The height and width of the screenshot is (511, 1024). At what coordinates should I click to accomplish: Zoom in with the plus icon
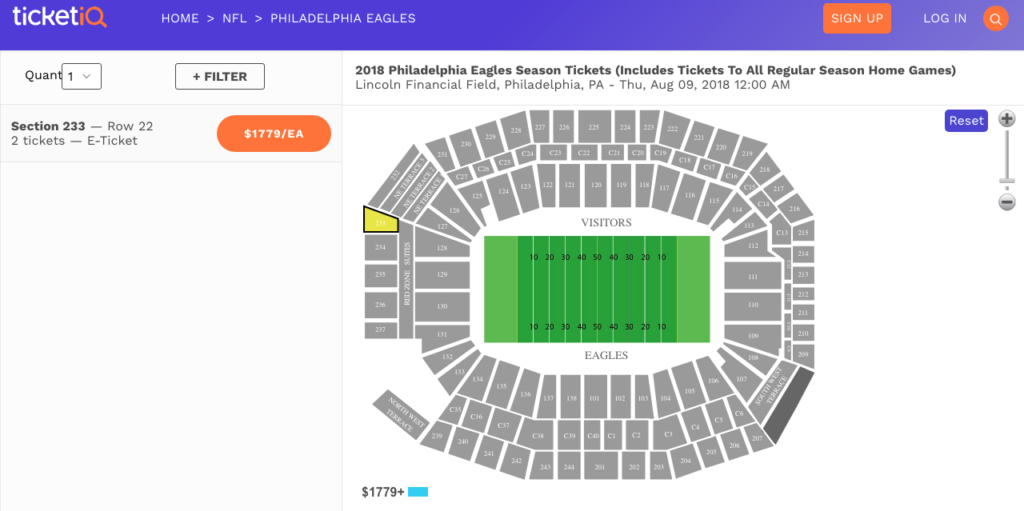click(x=1006, y=119)
